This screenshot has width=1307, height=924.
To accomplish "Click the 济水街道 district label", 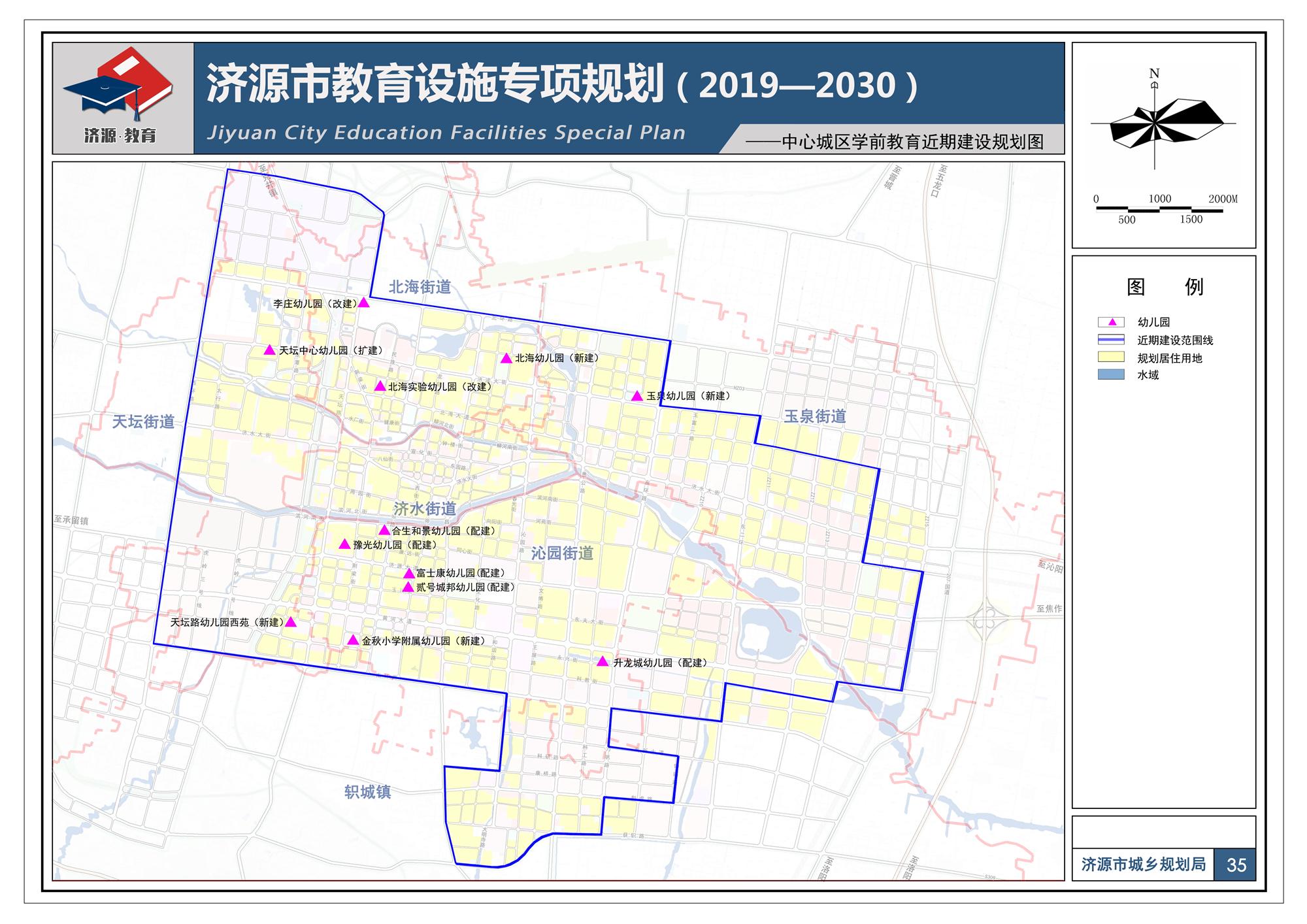I will (x=425, y=508).
